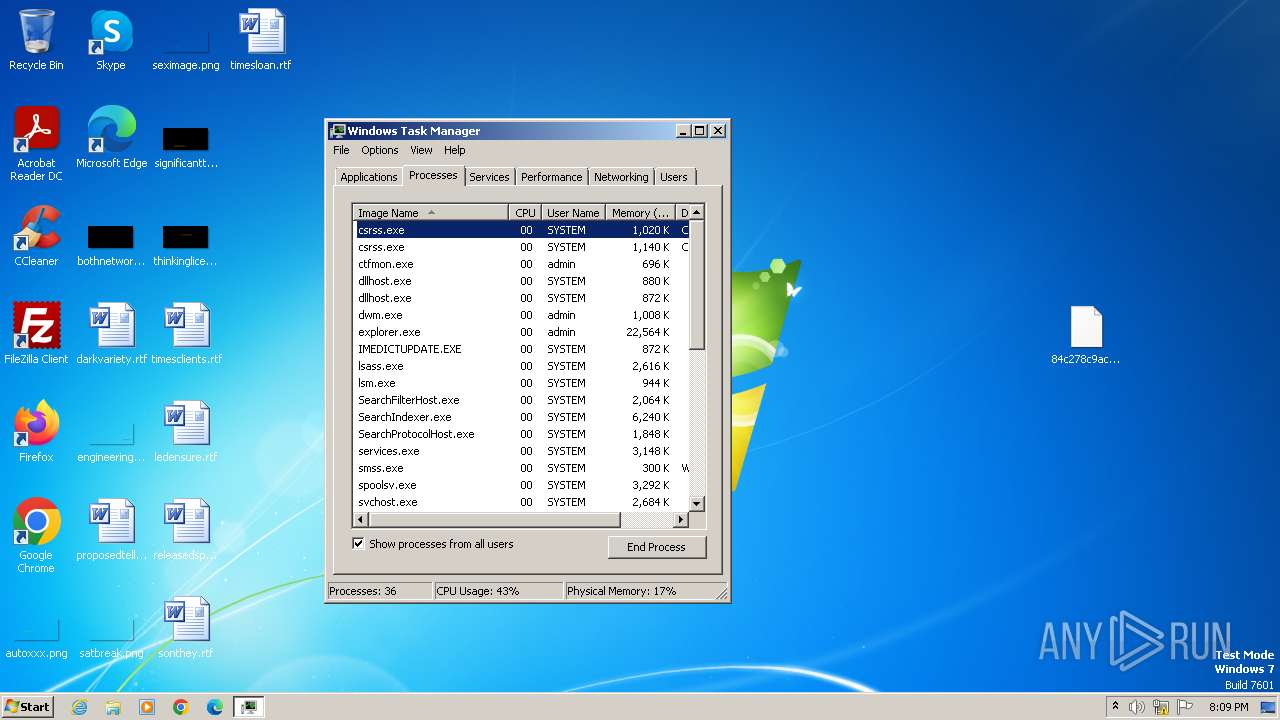Sort processes by Memory column

(641, 212)
